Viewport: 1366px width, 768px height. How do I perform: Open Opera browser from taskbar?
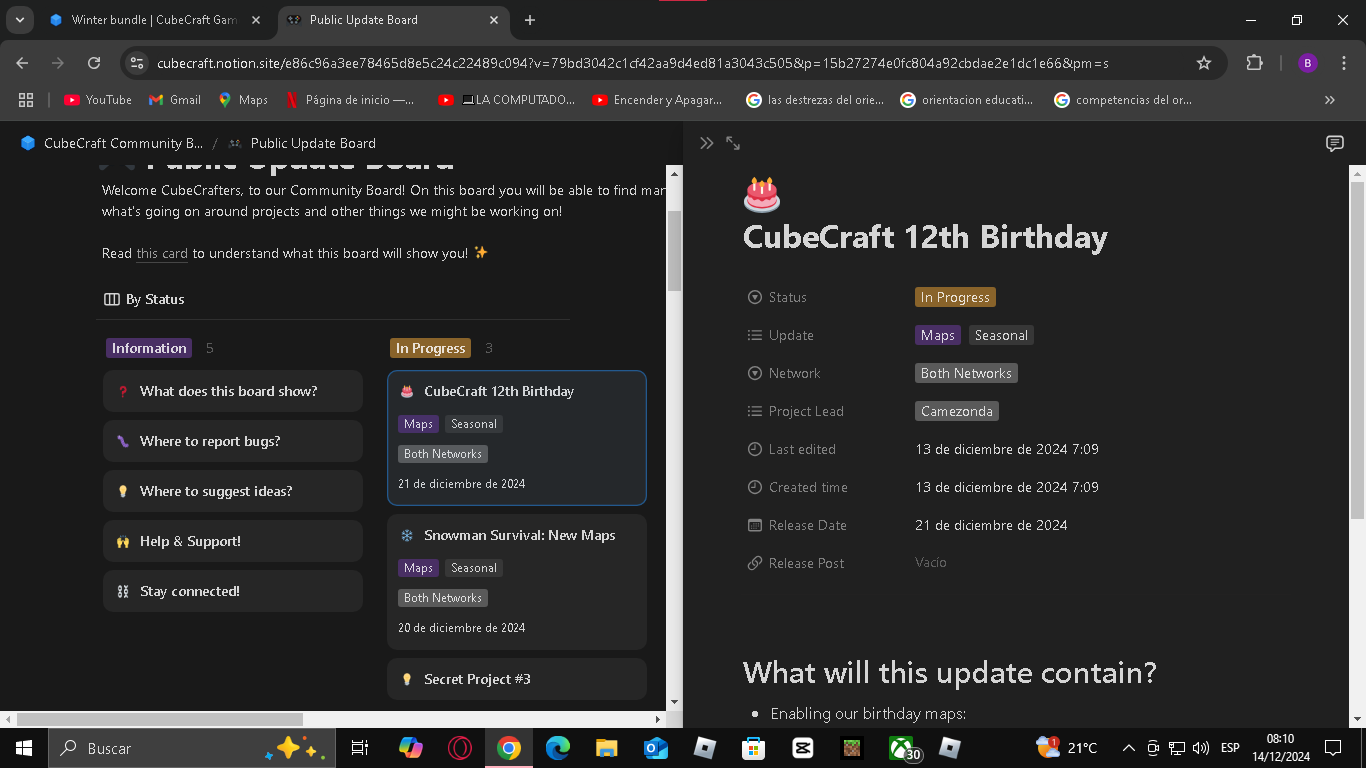[460, 748]
